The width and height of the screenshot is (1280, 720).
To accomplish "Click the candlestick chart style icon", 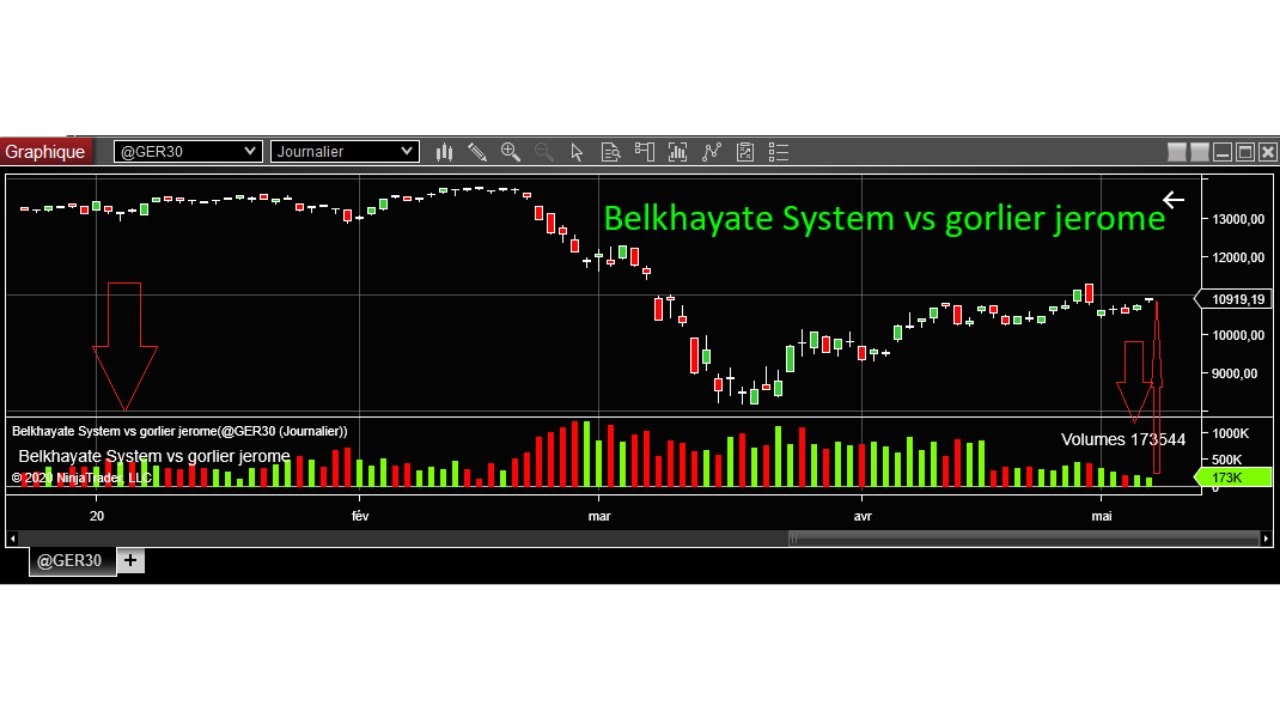I will (x=444, y=152).
